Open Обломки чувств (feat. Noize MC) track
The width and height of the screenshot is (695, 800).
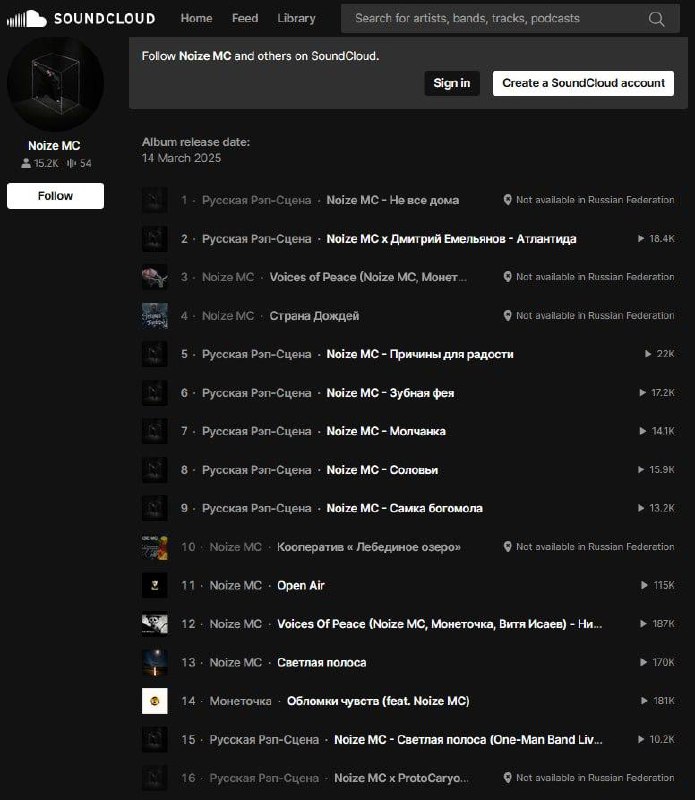[x=378, y=701]
